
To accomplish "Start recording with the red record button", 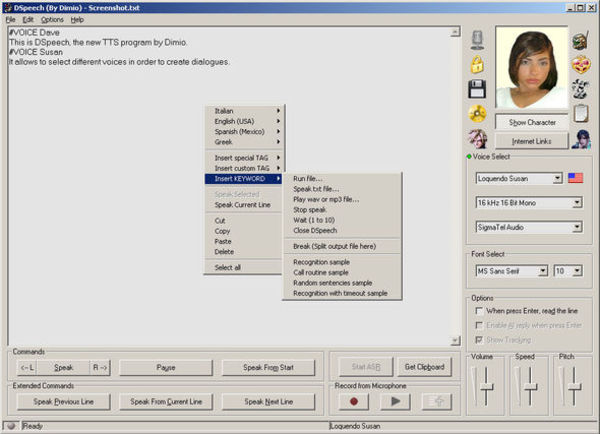I will tap(354, 401).
